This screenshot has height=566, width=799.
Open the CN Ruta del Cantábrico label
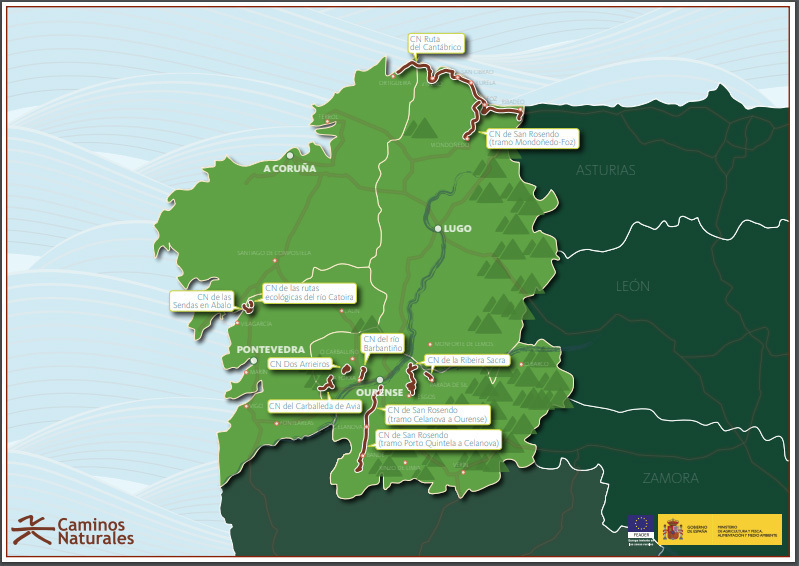coord(435,43)
